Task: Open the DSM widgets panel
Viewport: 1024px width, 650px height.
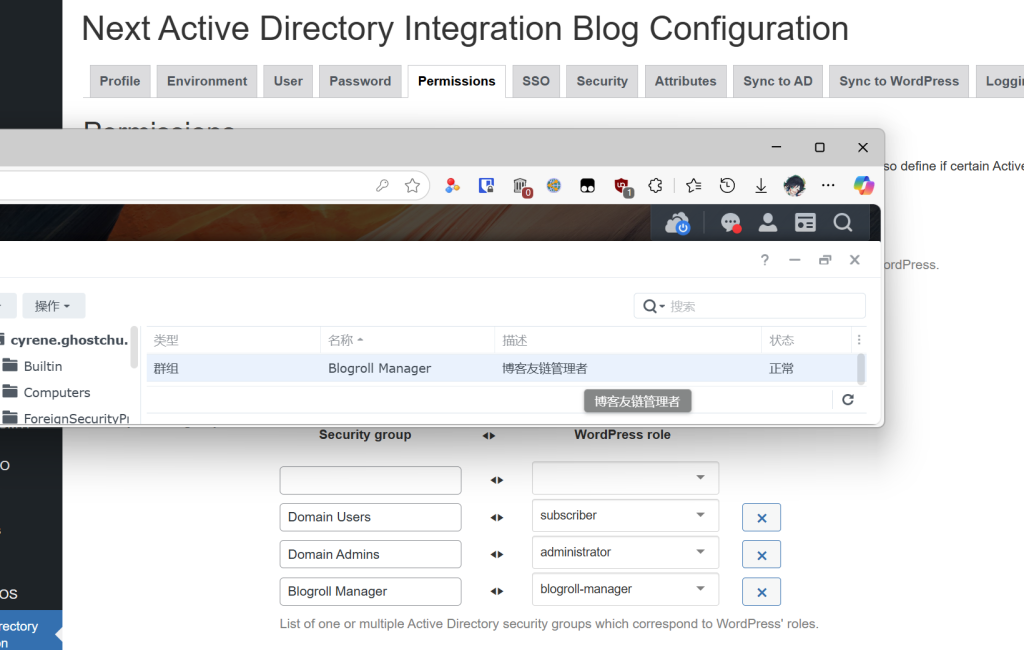Action: point(805,223)
